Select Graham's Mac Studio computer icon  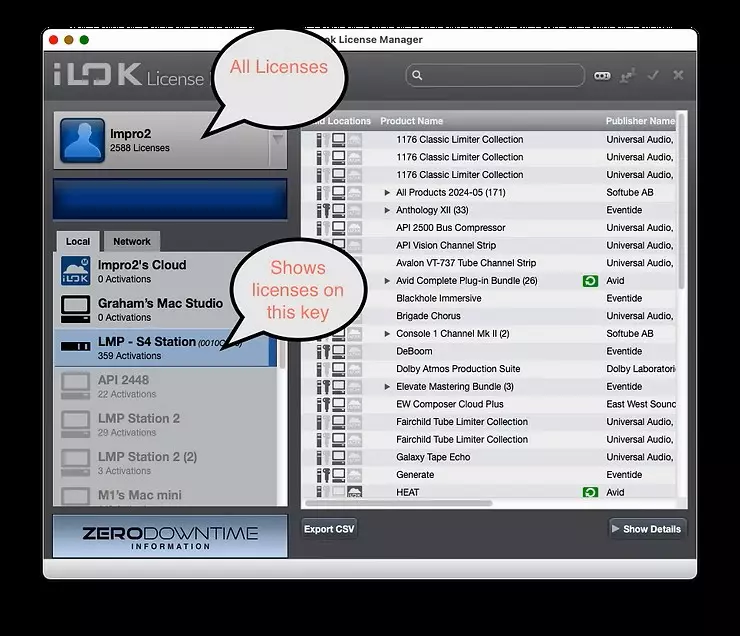click(76, 309)
